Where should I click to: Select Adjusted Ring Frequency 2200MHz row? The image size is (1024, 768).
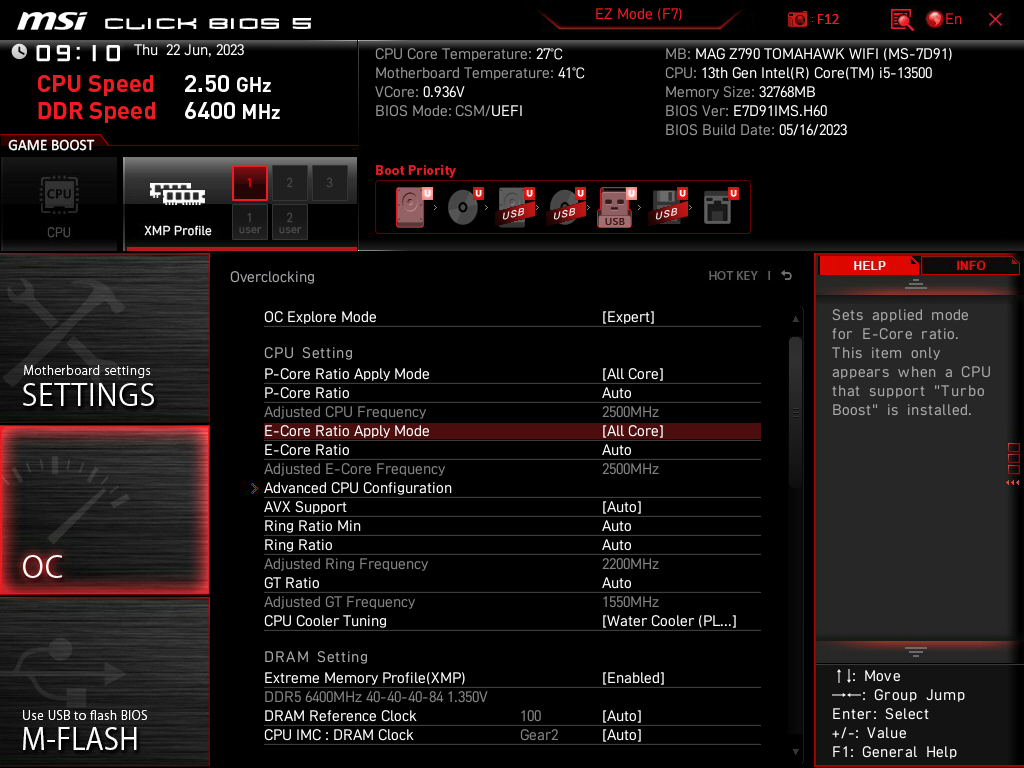512,564
